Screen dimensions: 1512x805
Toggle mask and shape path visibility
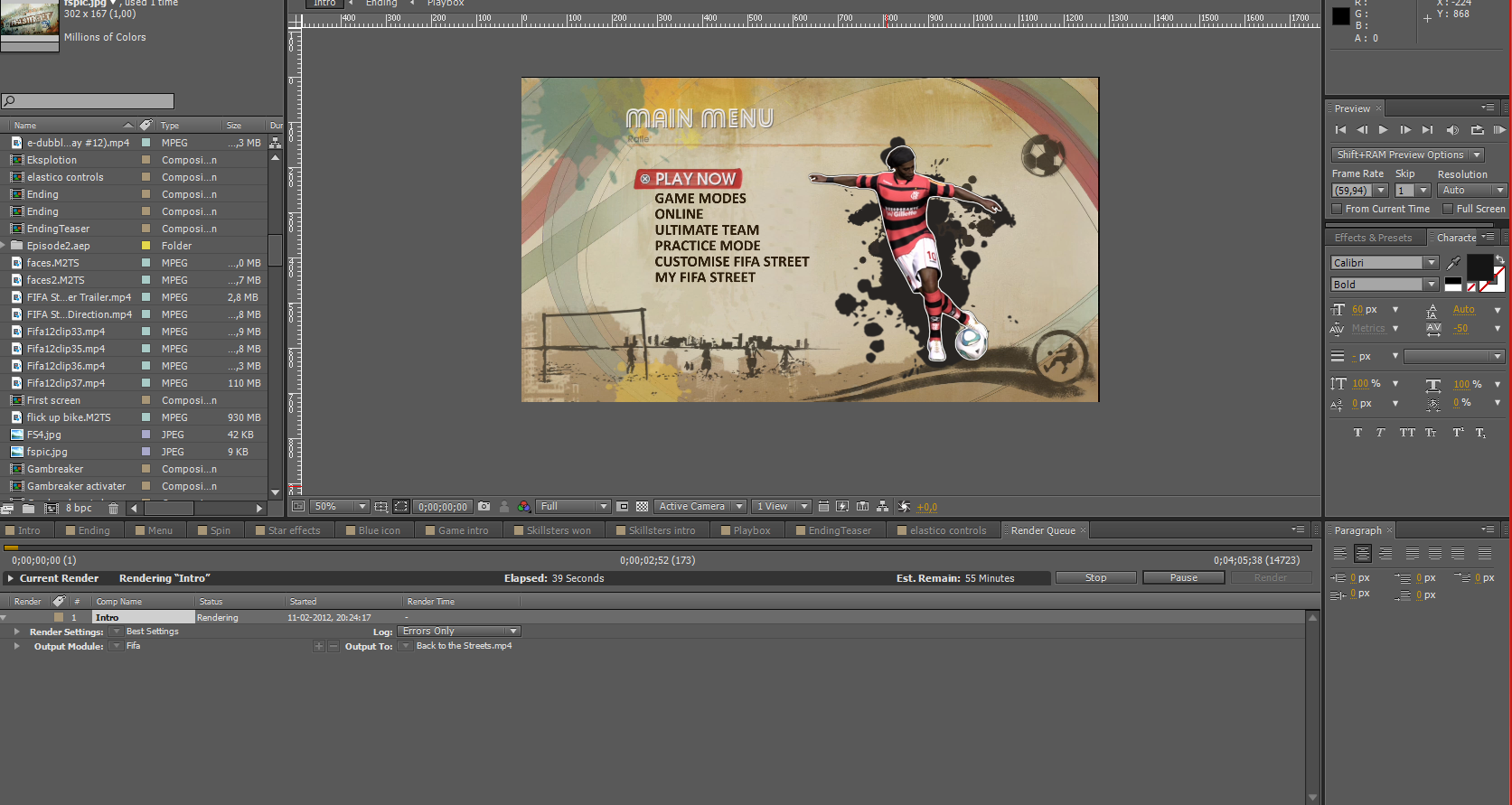401,507
